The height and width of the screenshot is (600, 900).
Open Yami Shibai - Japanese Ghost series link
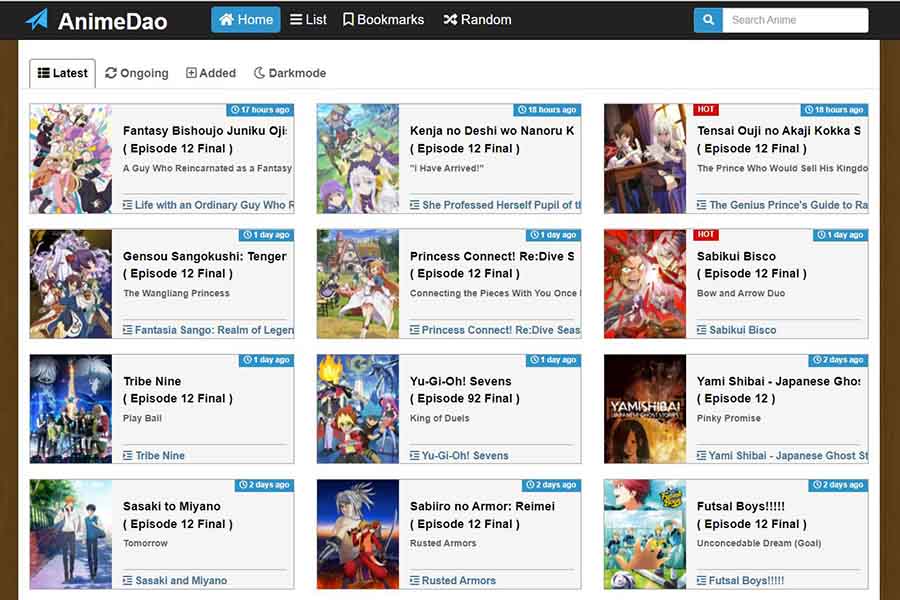pyautogui.click(x=782, y=455)
